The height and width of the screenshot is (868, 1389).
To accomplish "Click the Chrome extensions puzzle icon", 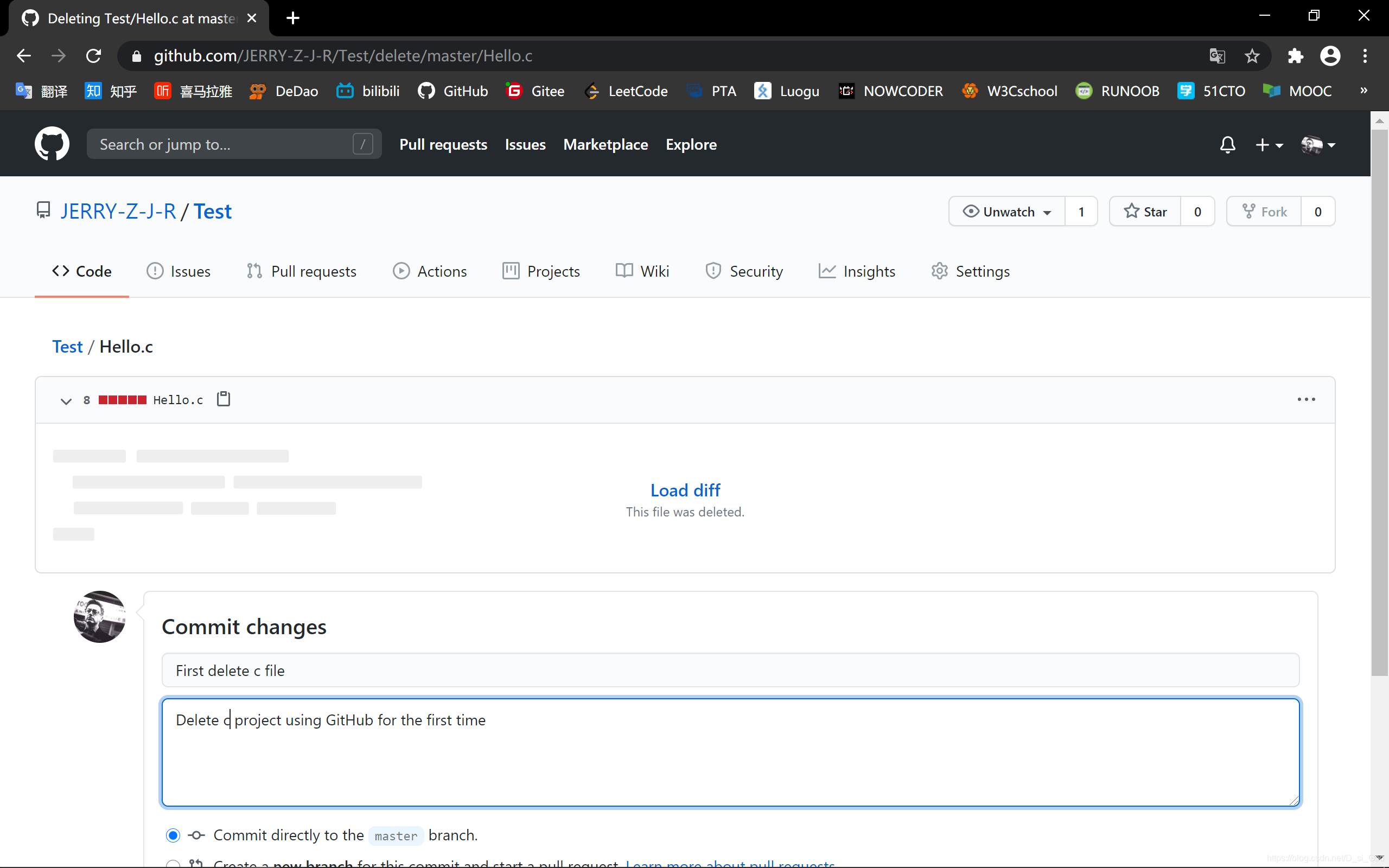I will pyautogui.click(x=1295, y=56).
